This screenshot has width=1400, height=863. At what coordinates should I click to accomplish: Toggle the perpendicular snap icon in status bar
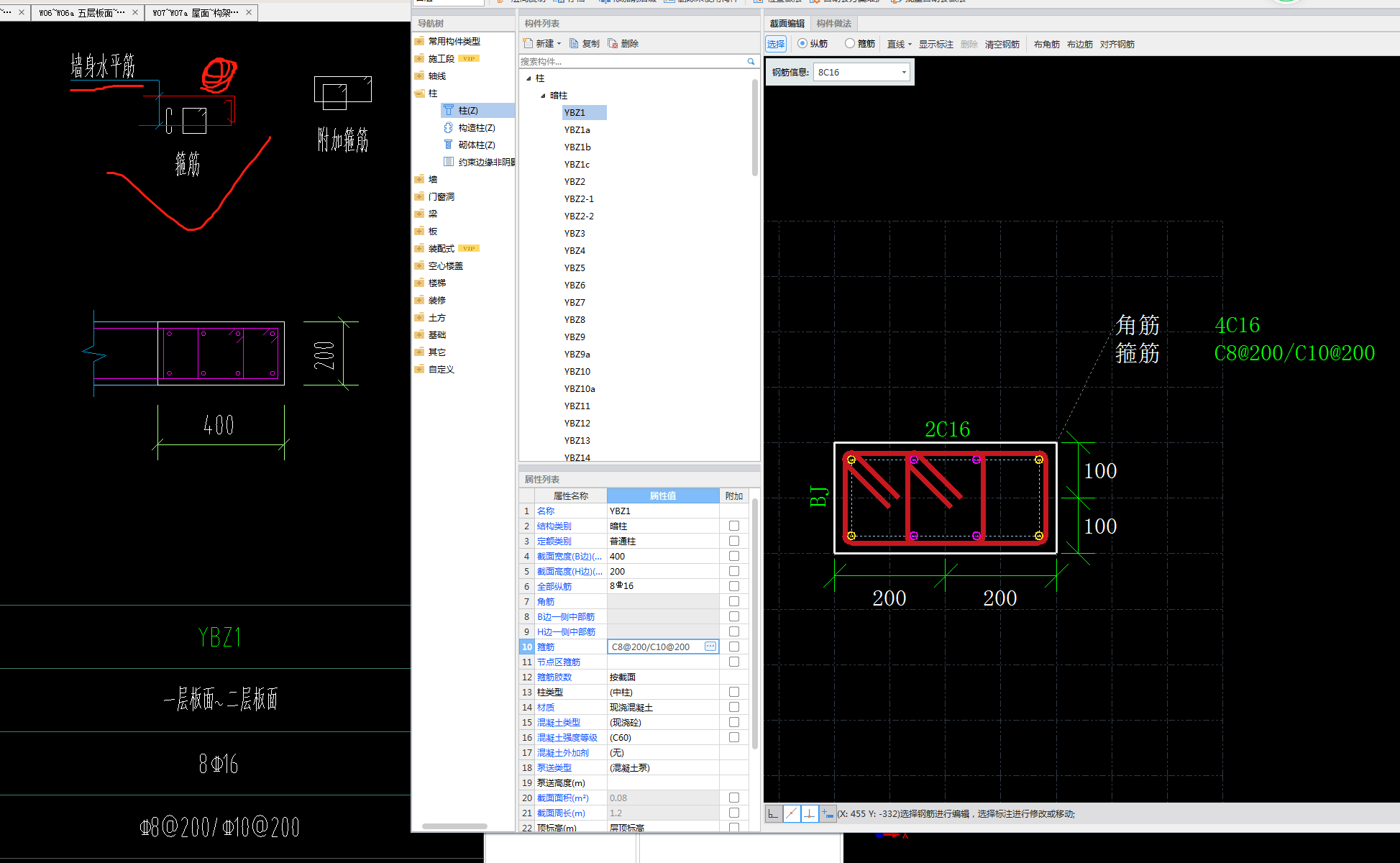[809, 813]
